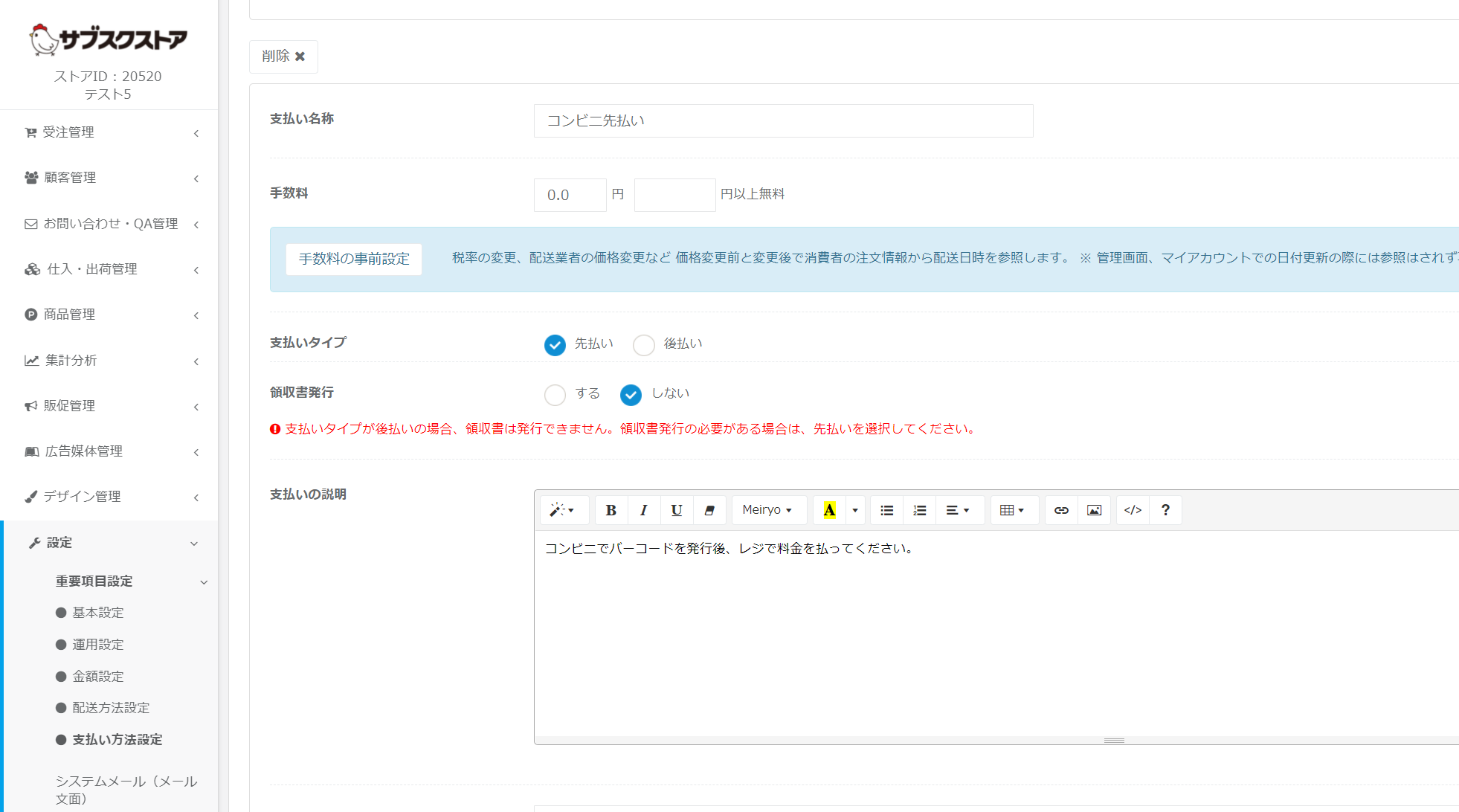This screenshot has height=812, width=1459.
Task: Apply italic formatting in the editor
Action: 643,510
